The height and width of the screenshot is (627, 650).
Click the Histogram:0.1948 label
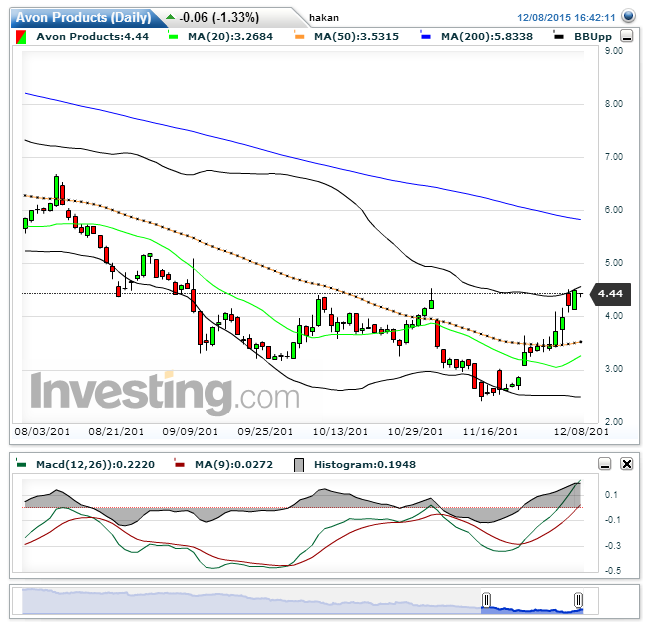pyautogui.click(x=365, y=465)
